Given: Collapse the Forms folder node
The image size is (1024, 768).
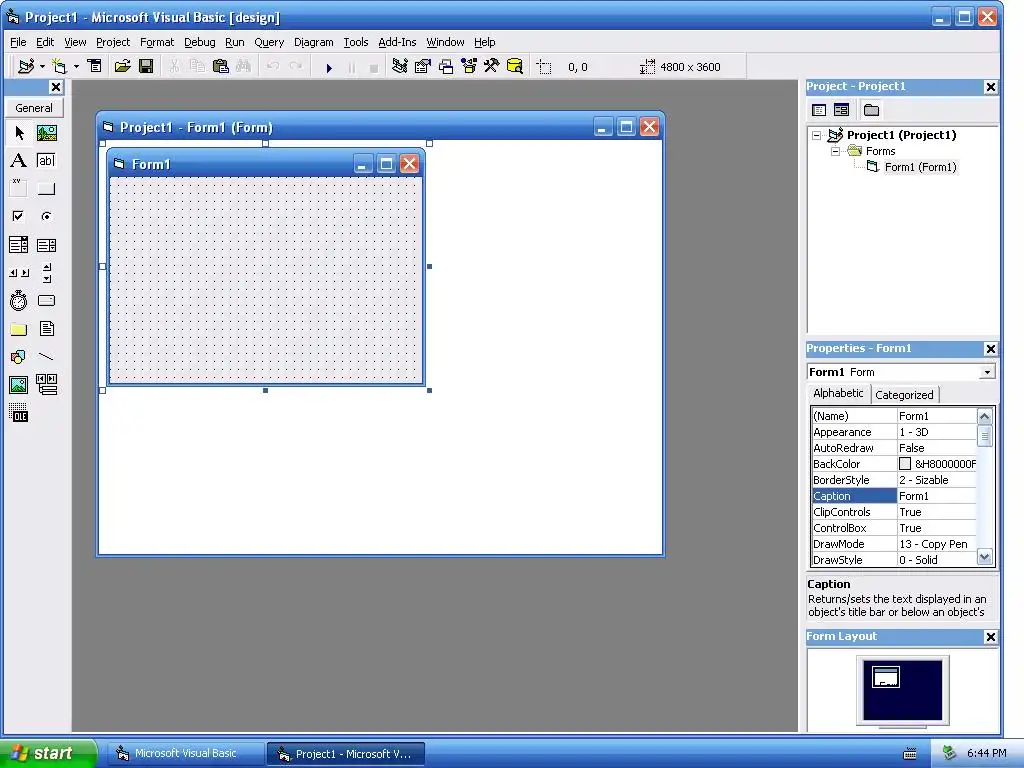Looking at the screenshot, I should [x=835, y=152].
